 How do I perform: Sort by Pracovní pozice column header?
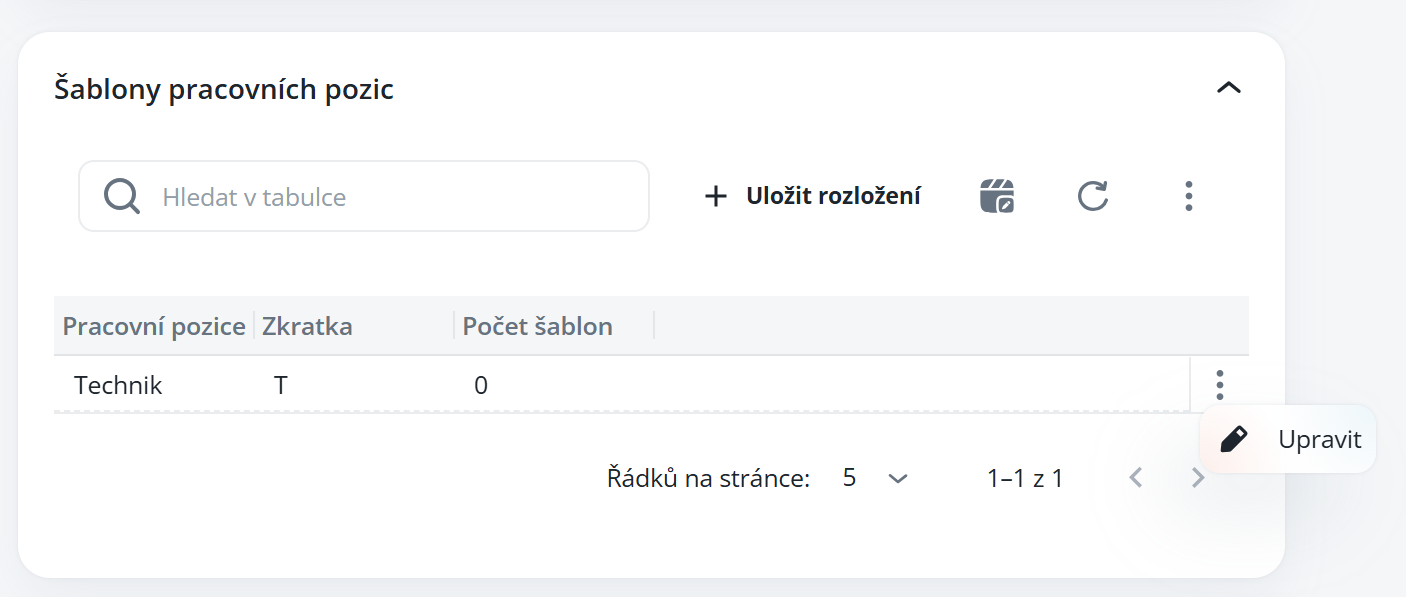(154, 326)
